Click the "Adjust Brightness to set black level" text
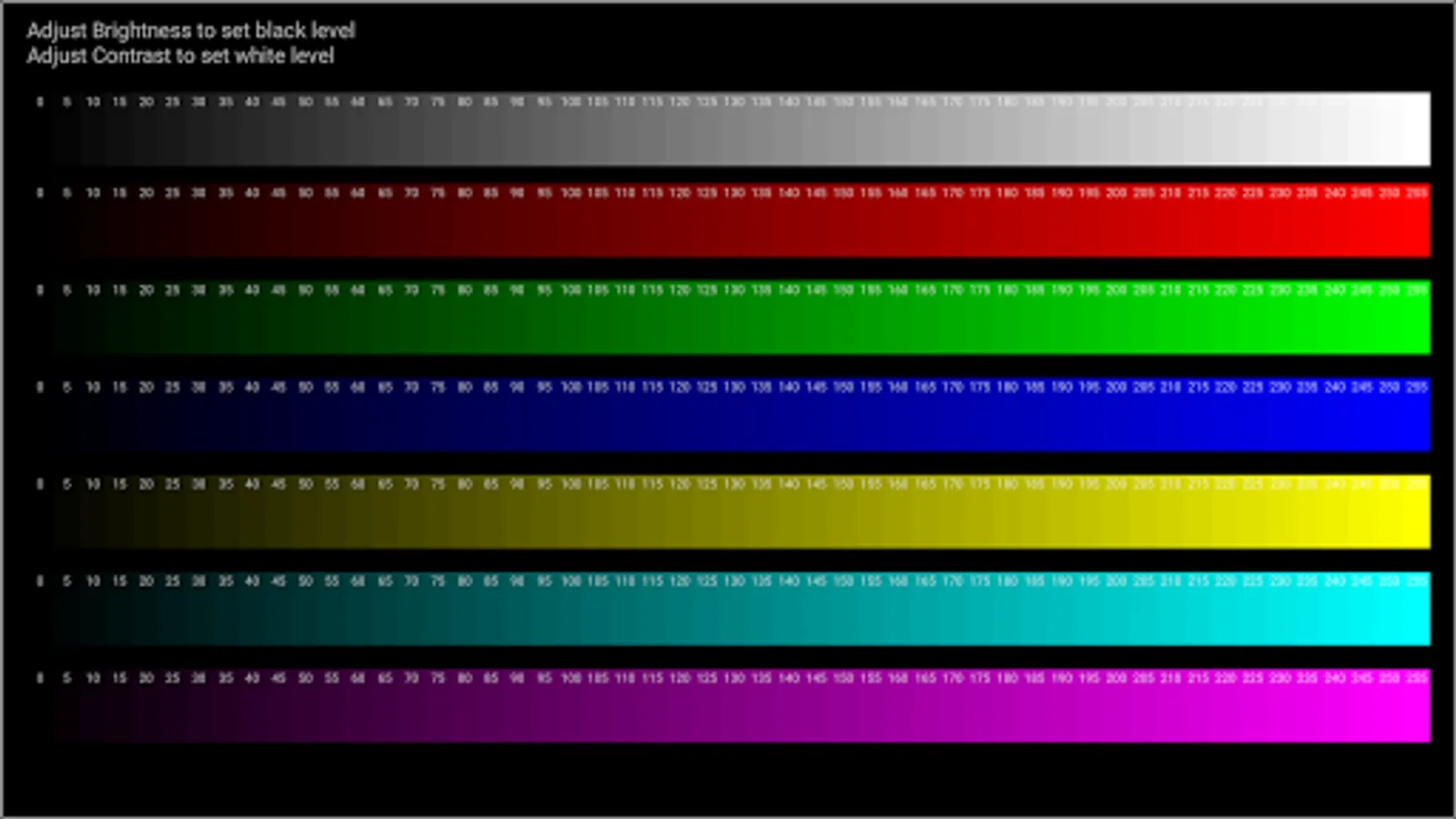Viewport: 1456px width, 819px height. tap(190, 31)
